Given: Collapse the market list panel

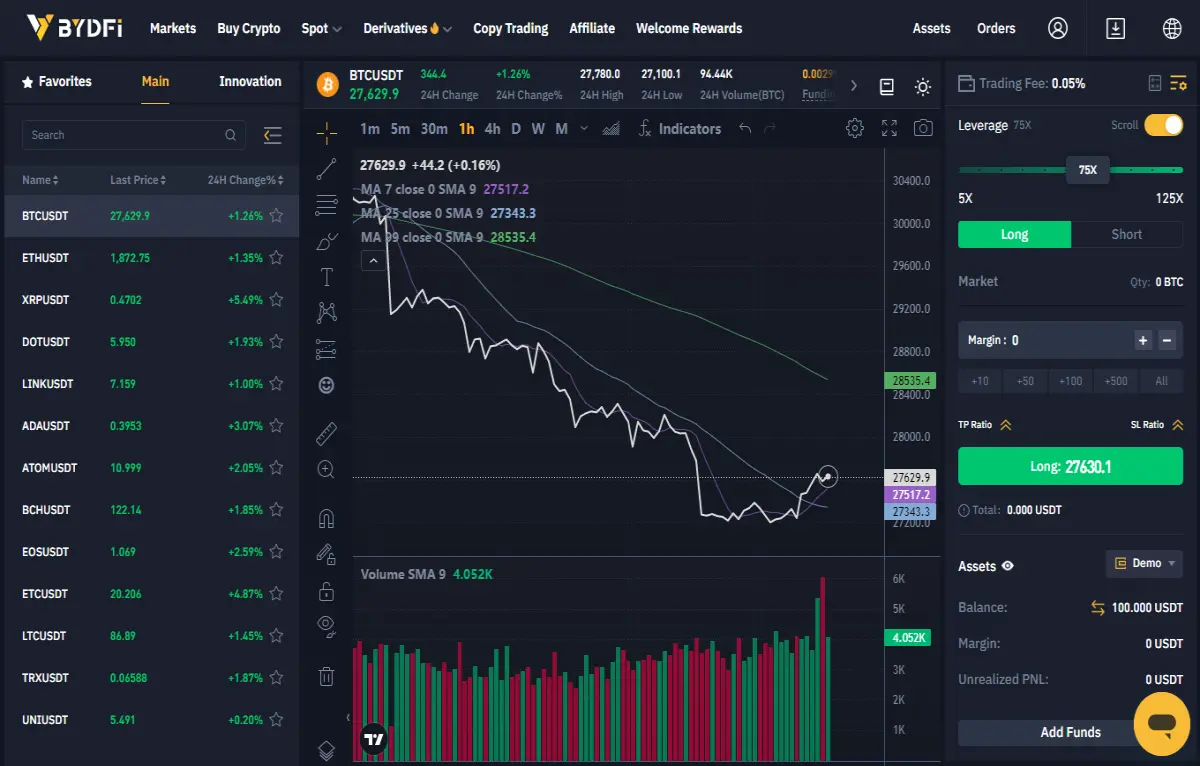Looking at the screenshot, I should (x=272, y=135).
